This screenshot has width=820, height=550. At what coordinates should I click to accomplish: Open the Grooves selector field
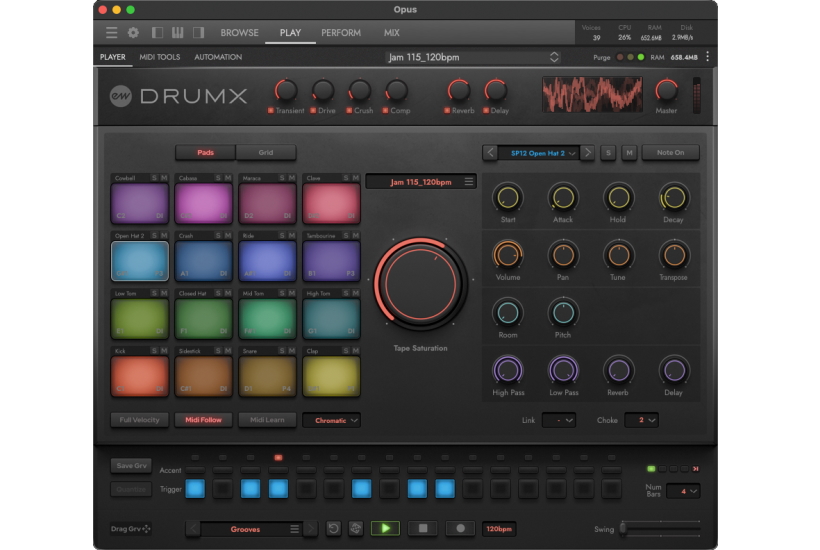[250, 529]
